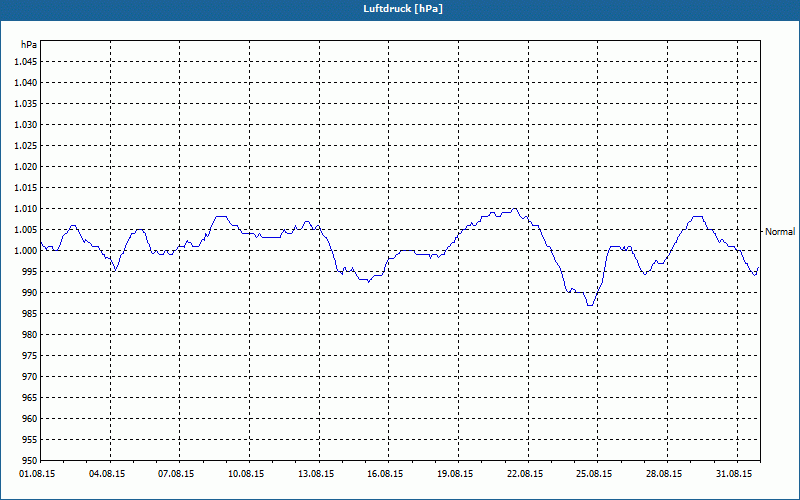
Task: Click the 955 axis value
Action: (x=30, y=440)
